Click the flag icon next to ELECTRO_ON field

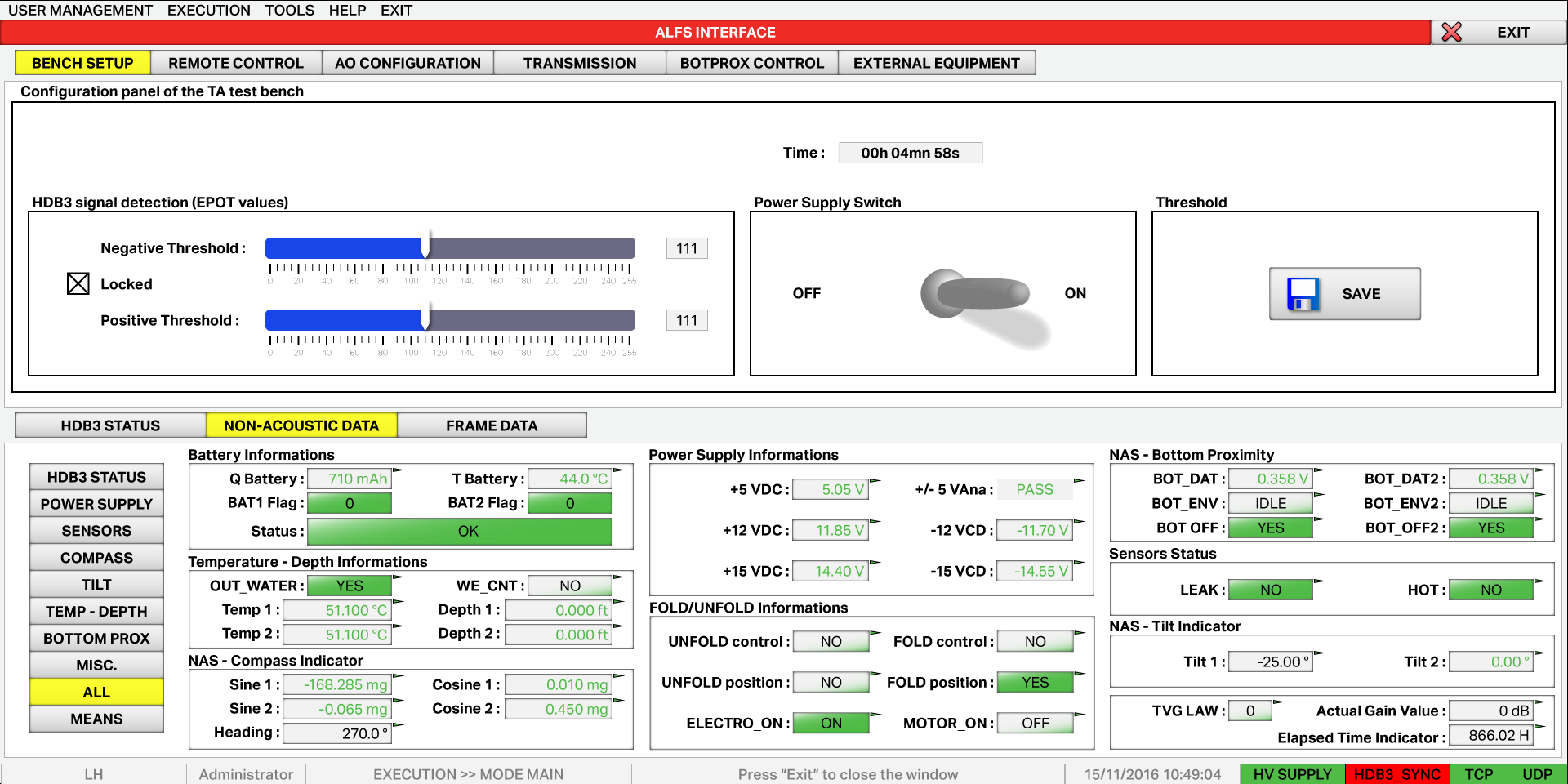click(x=876, y=714)
